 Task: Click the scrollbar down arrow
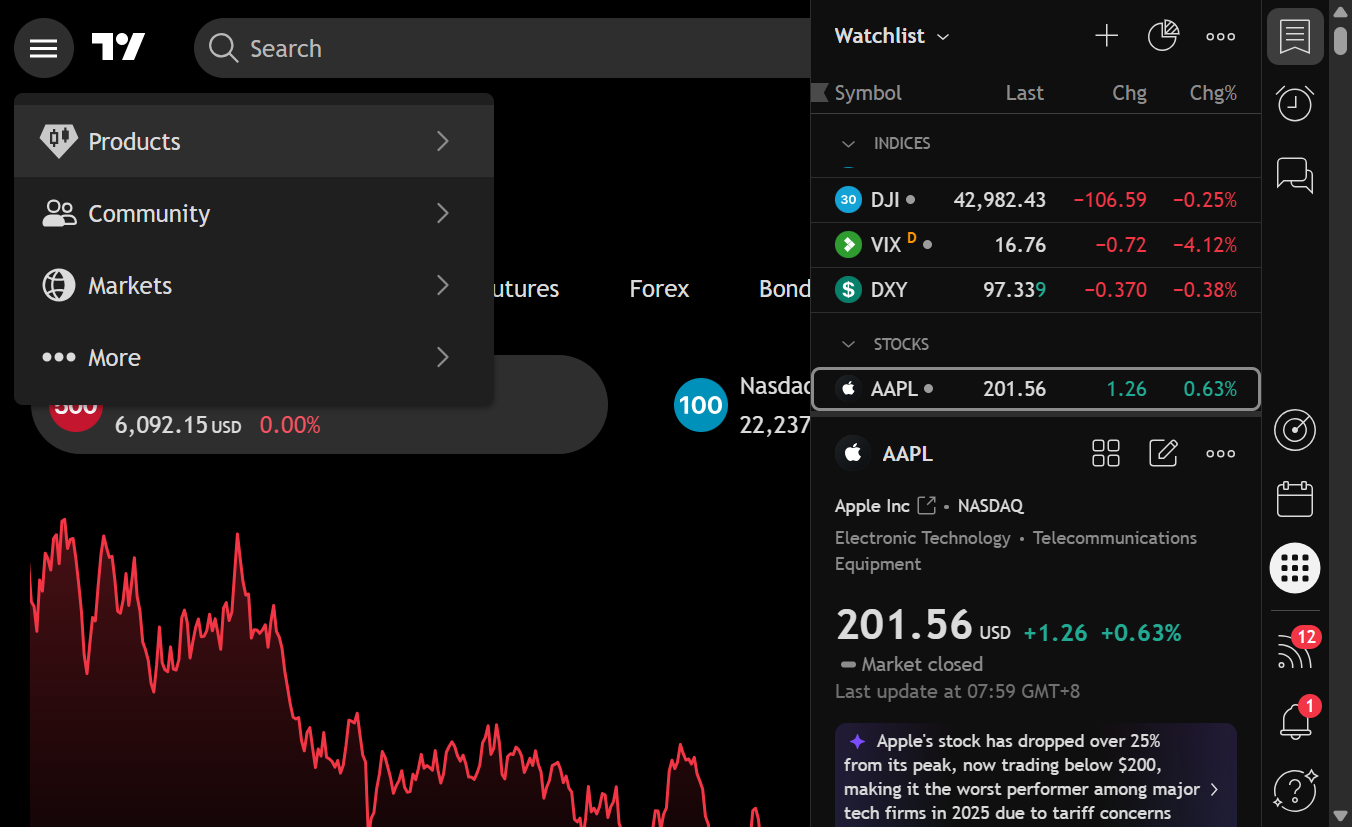click(1342, 816)
